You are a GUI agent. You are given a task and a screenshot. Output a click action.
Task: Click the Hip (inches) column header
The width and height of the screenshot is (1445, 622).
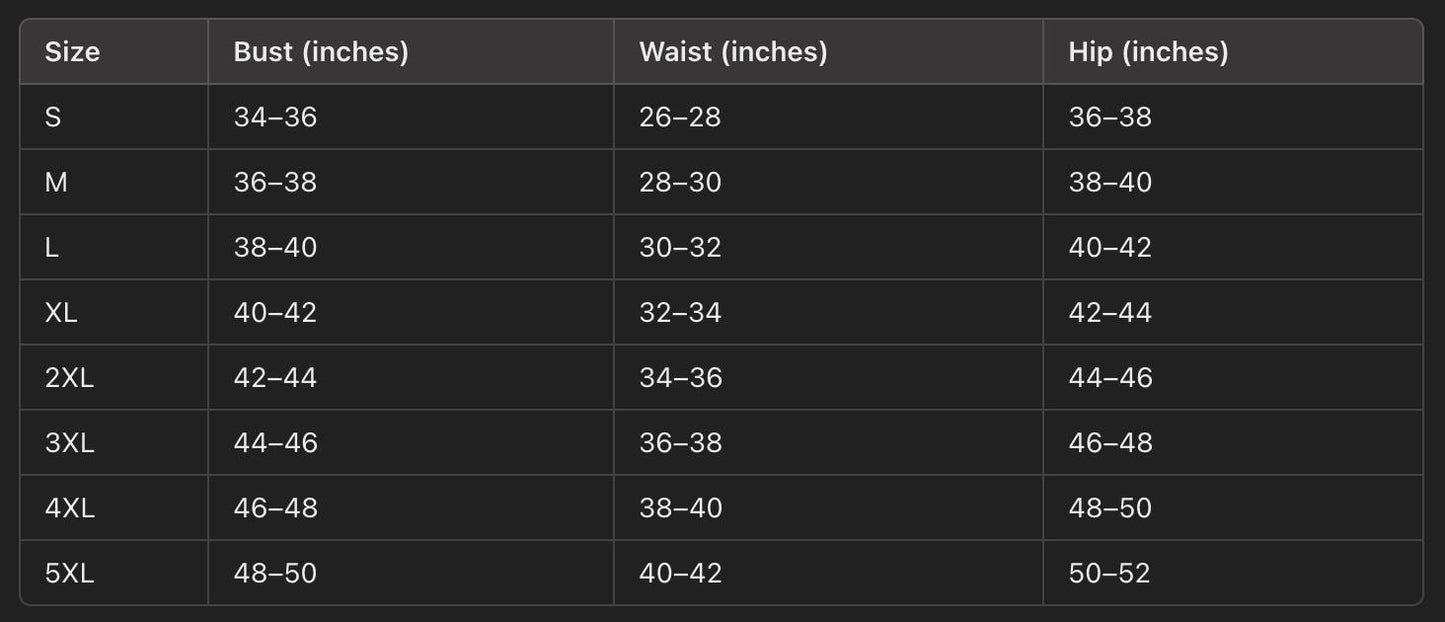[1148, 52]
